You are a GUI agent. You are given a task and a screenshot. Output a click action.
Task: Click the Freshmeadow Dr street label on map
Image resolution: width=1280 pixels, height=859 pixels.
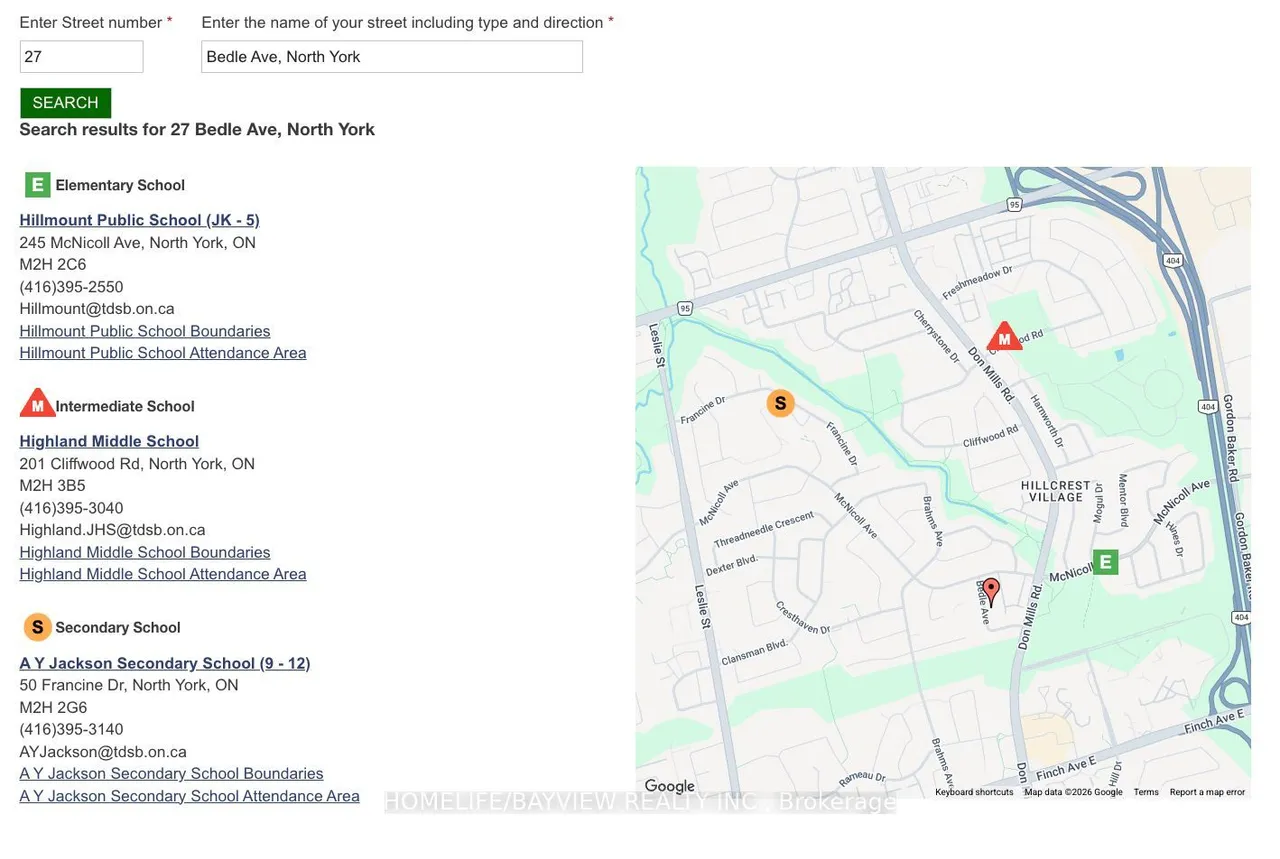977,282
